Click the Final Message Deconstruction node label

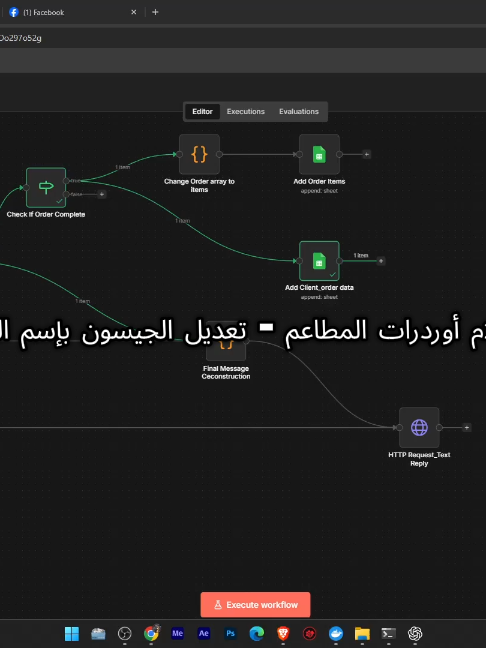click(x=226, y=372)
